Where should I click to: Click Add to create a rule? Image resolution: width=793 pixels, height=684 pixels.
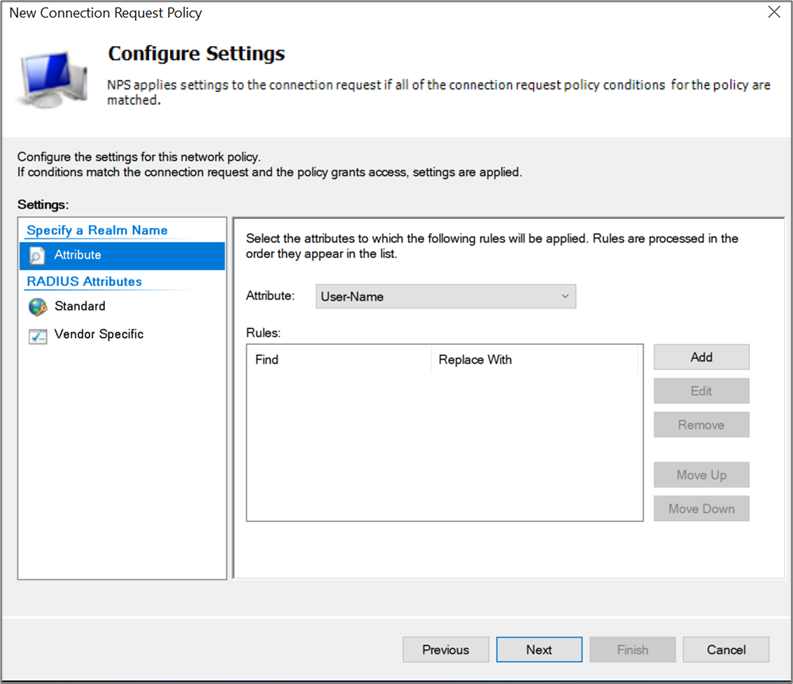pyautogui.click(x=701, y=357)
